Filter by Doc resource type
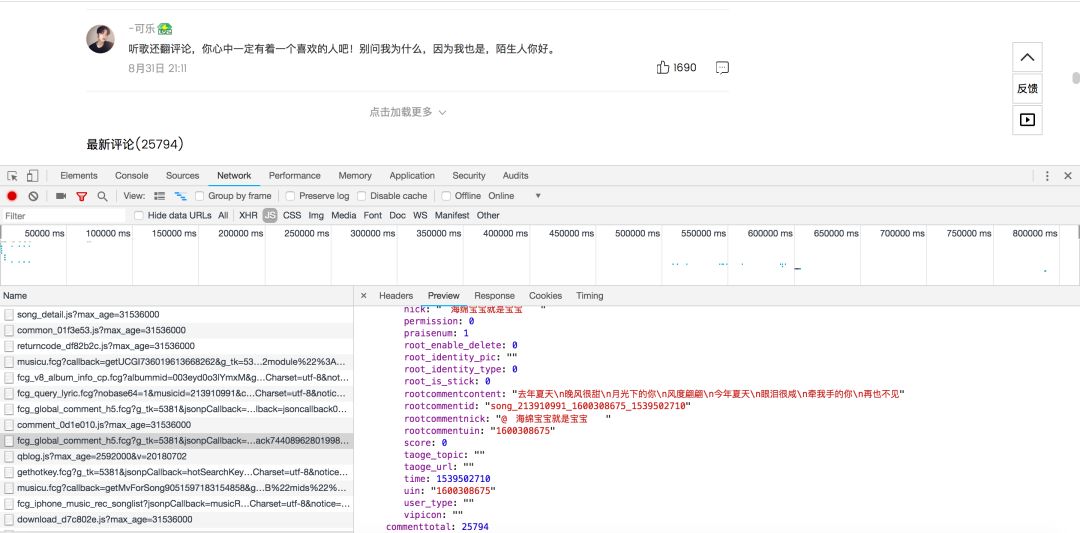The image size is (1080, 533). coord(397,216)
